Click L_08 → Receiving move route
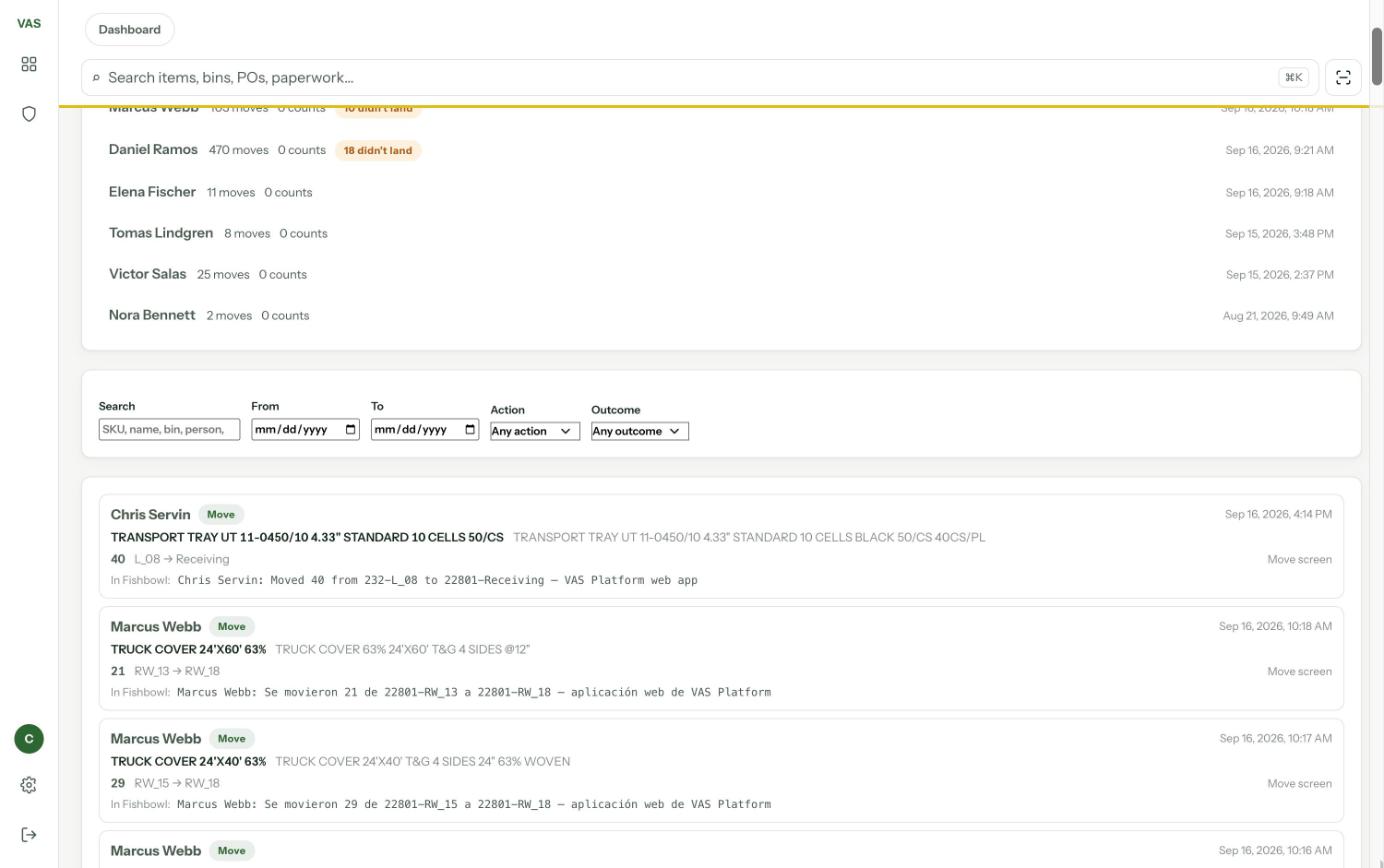 click(x=182, y=559)
